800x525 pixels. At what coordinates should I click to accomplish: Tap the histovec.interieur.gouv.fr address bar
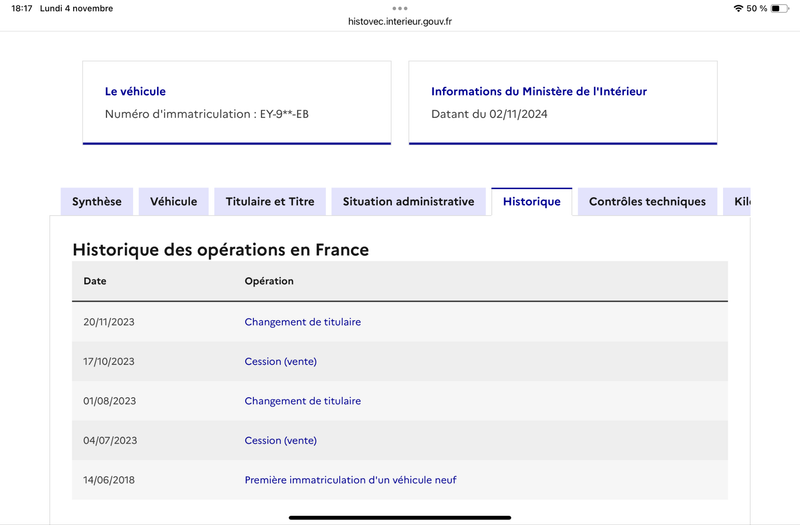point(400,21)
